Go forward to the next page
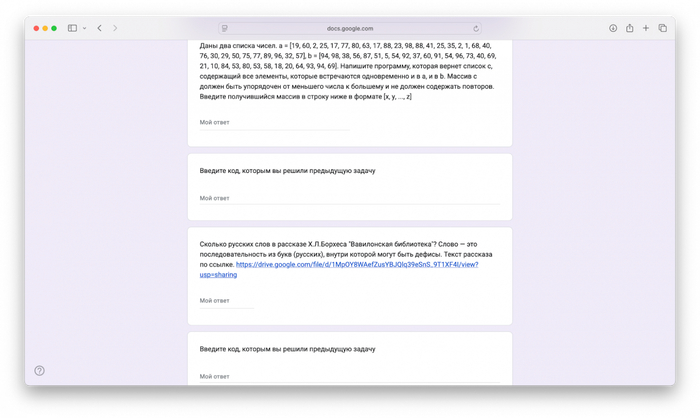This screenshot has width=700, height=418. click(x=115, y=28)
